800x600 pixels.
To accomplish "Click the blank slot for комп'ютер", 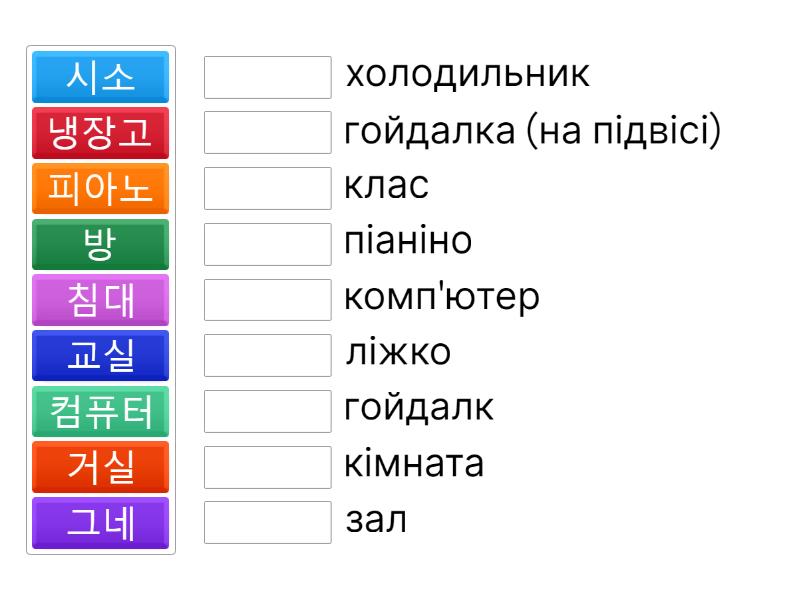I will [267, 300].
